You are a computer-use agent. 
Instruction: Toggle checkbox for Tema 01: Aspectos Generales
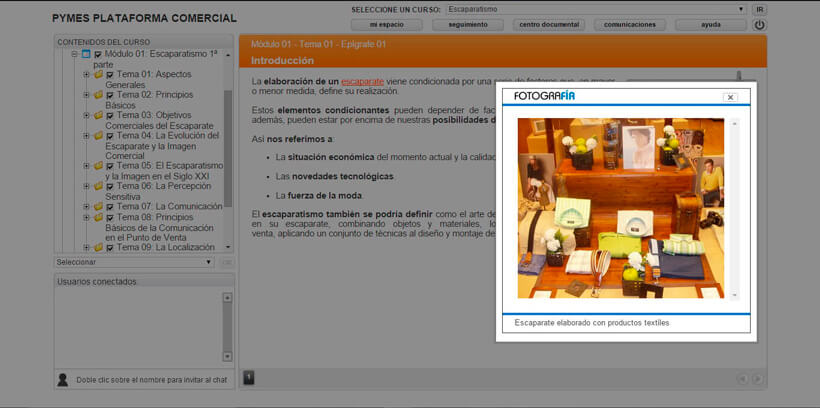click(110, 75)
